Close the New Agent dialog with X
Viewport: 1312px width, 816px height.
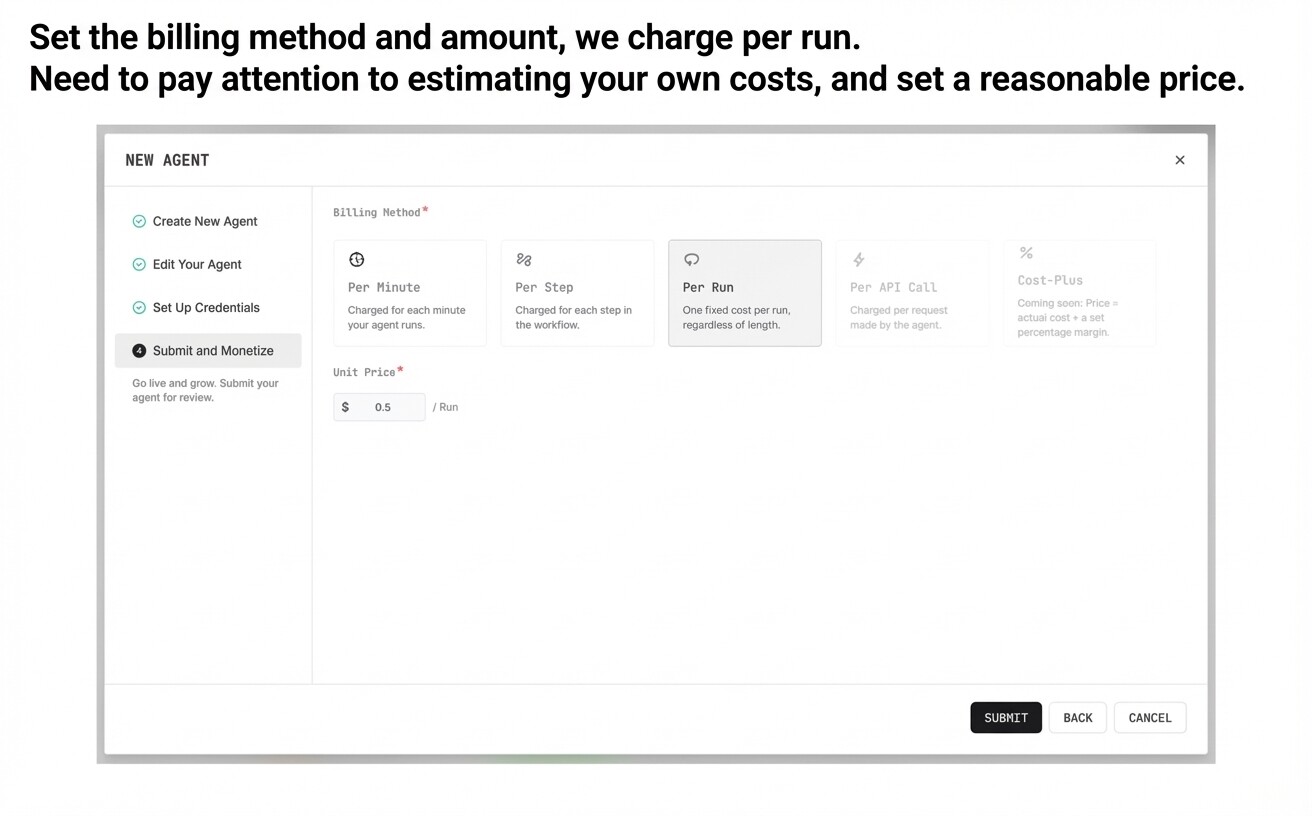[x=1180, y=160]
